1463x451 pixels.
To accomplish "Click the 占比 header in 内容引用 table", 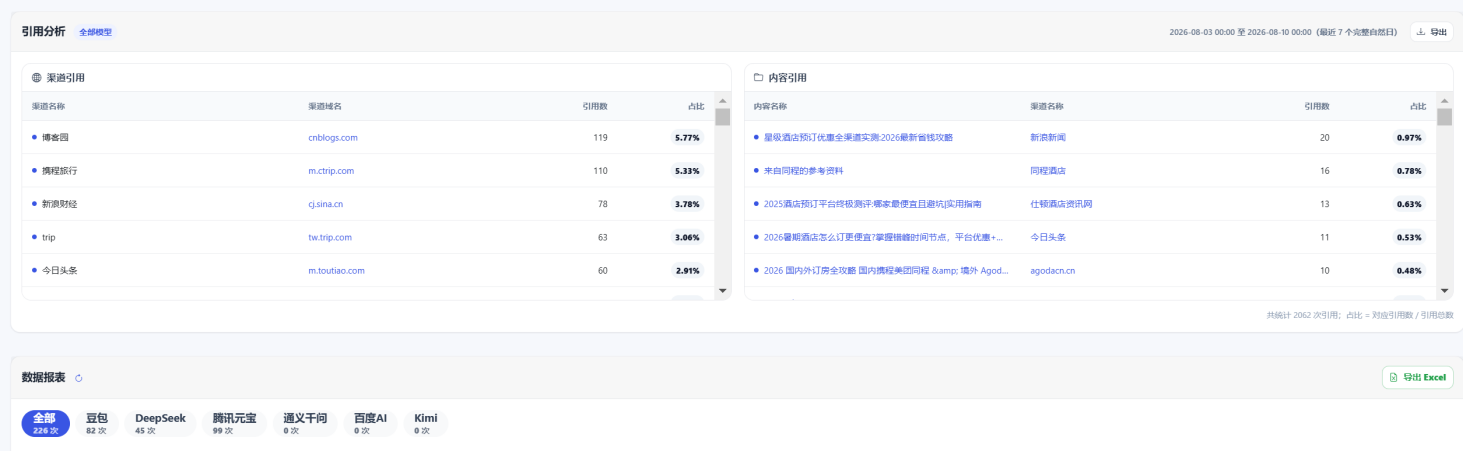I will coord(1418,106).
